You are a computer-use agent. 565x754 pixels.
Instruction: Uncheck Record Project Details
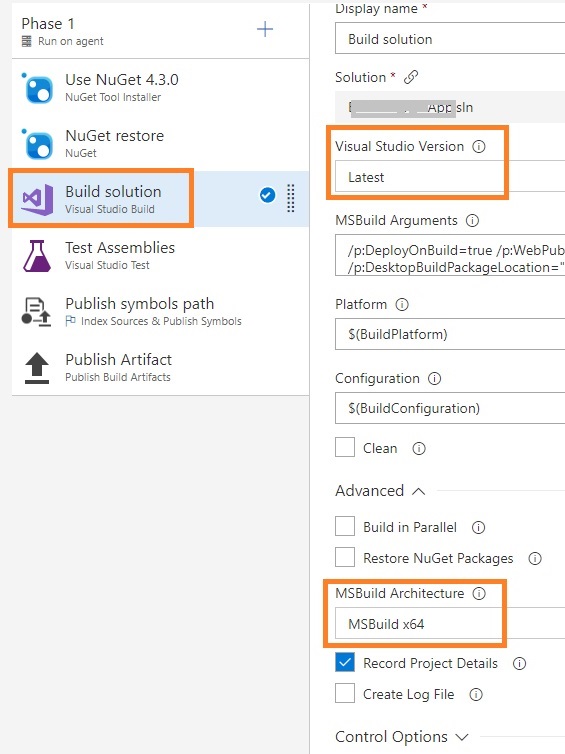[x=345, y=662]
